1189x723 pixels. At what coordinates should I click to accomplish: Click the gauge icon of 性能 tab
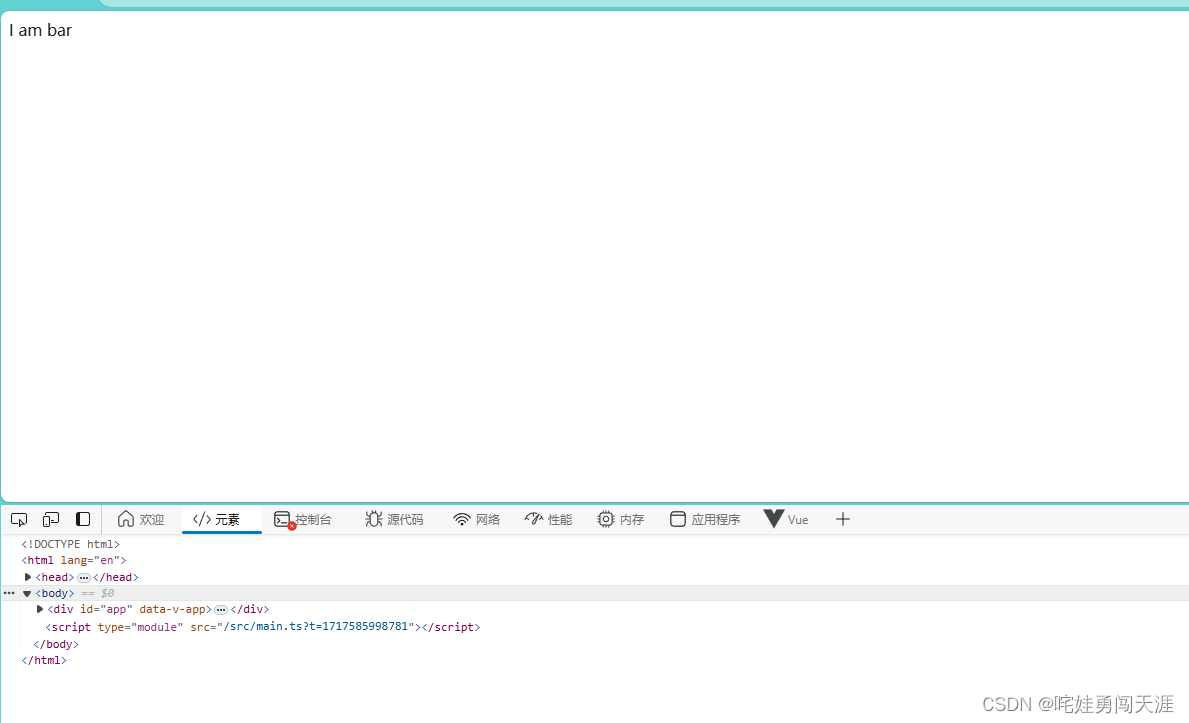[x=534, y=519]
